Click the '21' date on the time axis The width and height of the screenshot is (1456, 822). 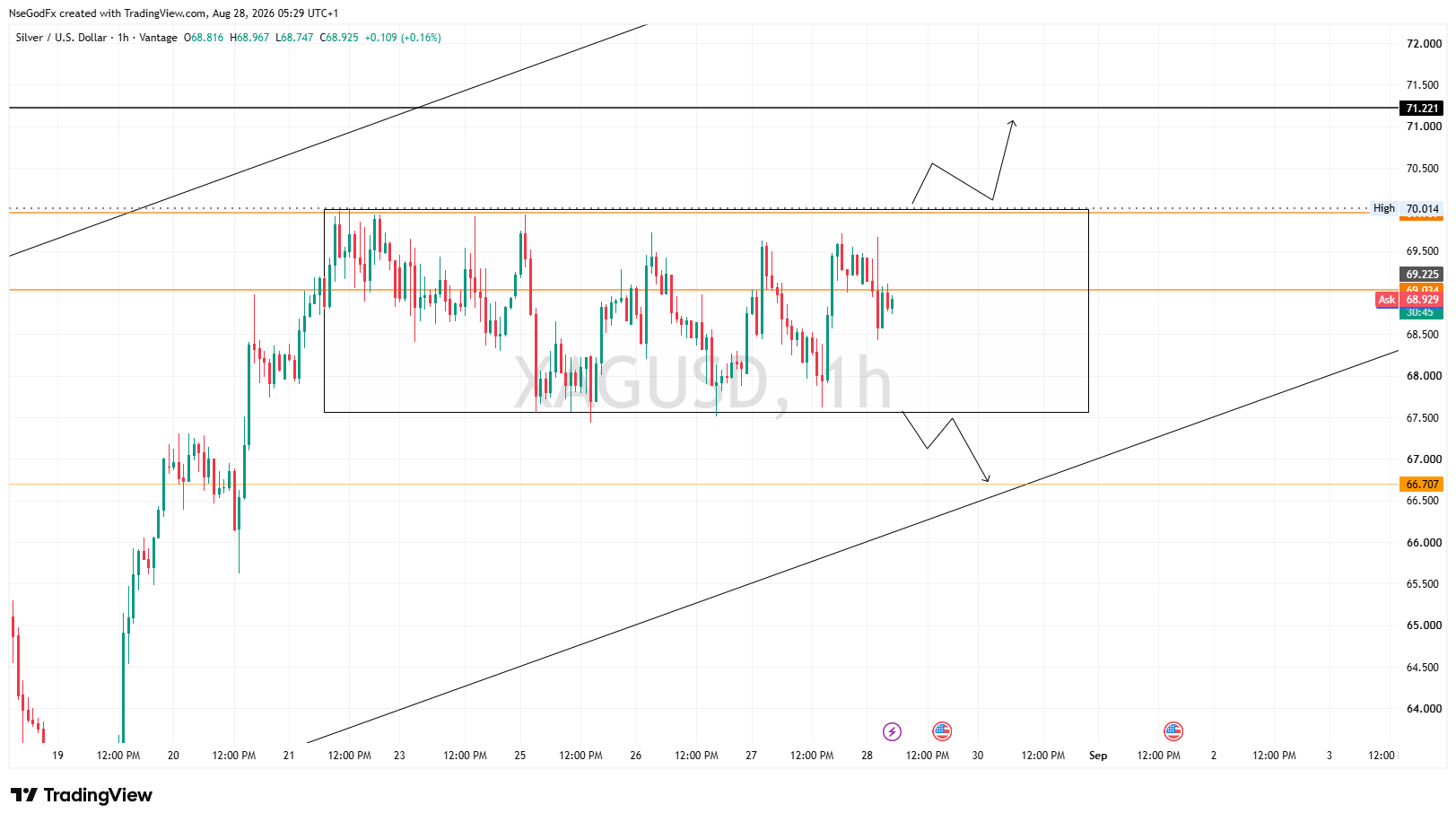(x=289, y=756)
